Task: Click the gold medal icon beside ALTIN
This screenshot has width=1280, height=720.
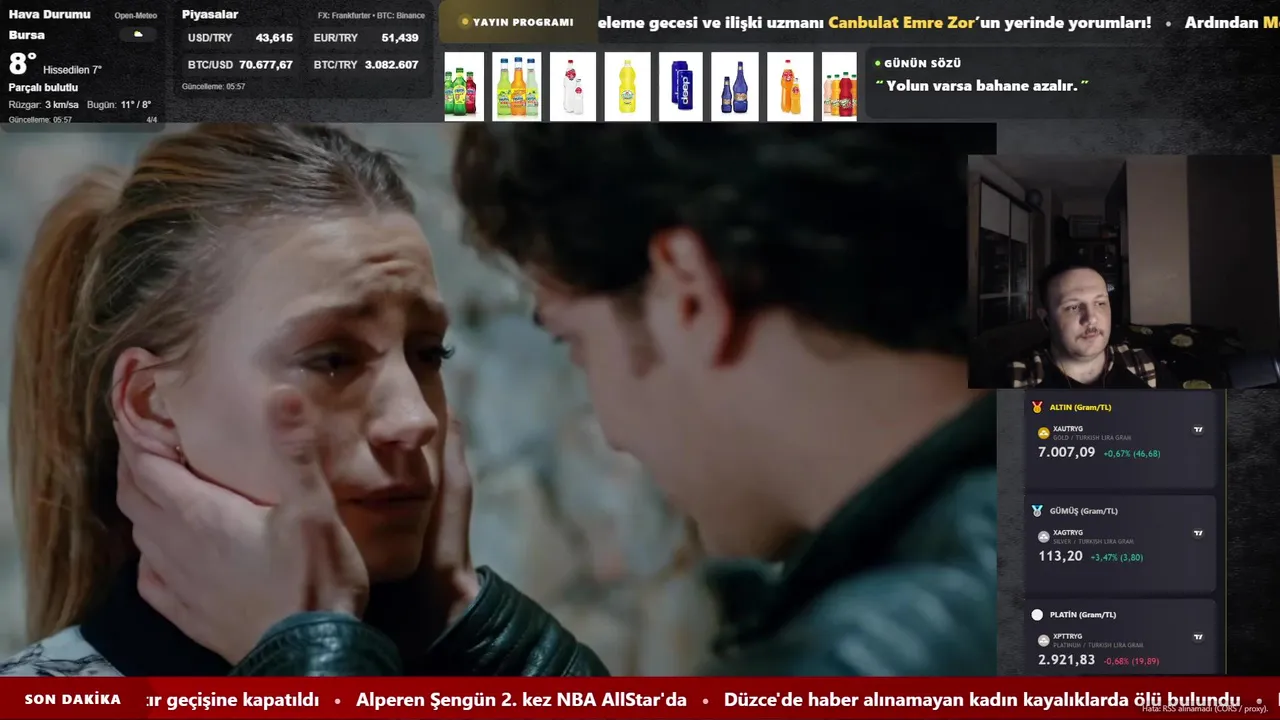Action: point(1037,407)
